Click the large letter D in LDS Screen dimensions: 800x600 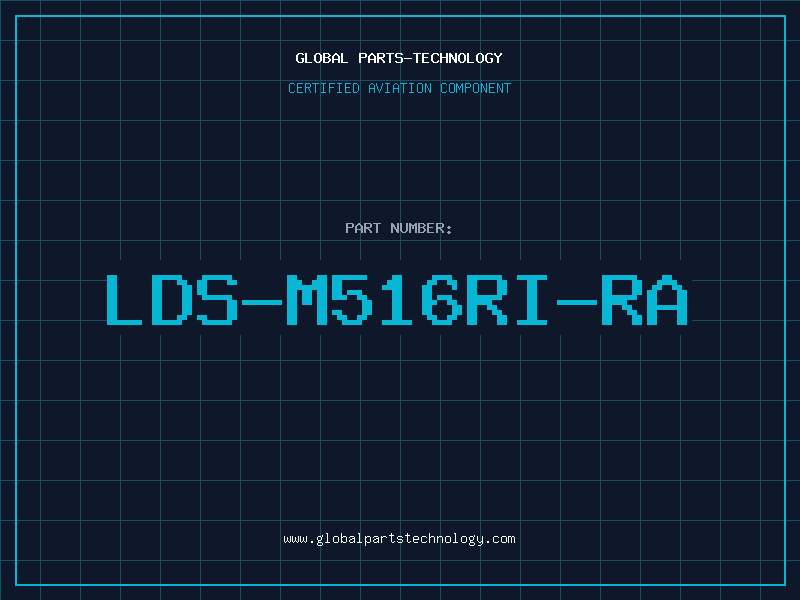[x=171, y=299]
